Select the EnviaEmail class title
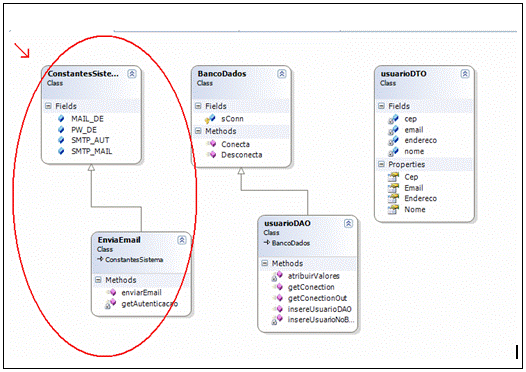526x372 pixels. click(x=119, y=240)
